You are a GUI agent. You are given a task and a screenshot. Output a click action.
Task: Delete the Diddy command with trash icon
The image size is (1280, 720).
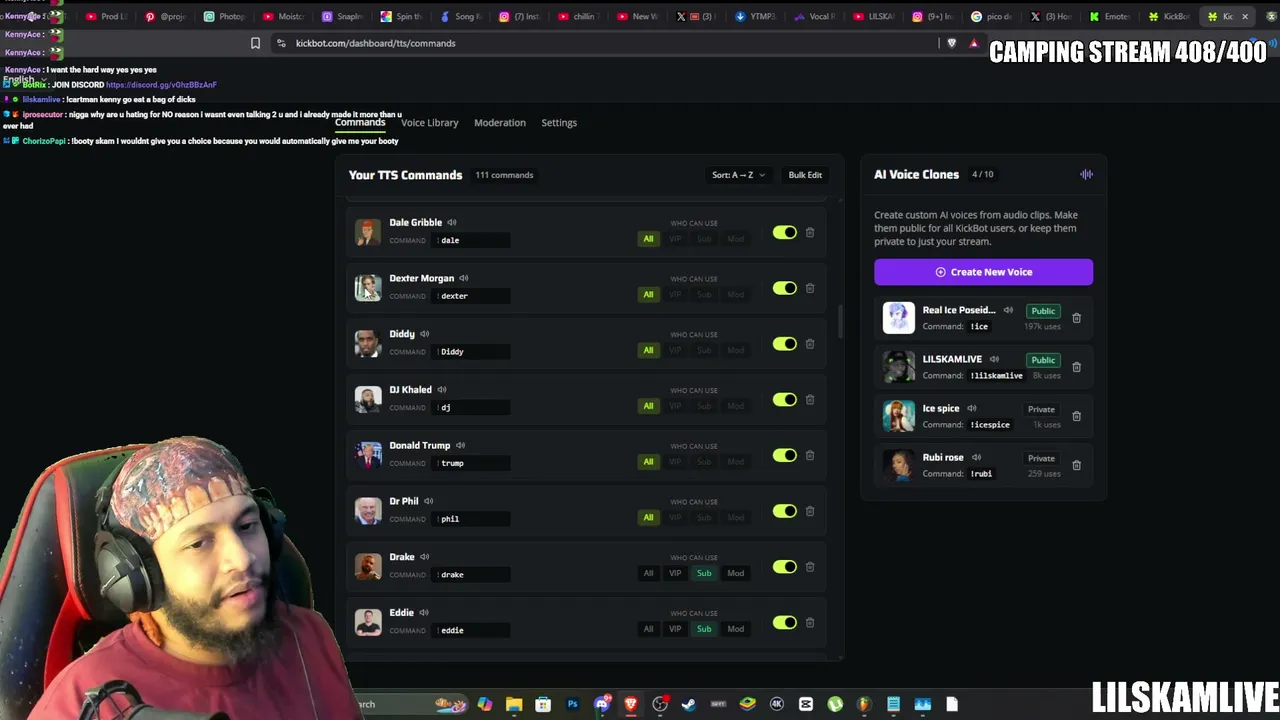coord(810,344)
